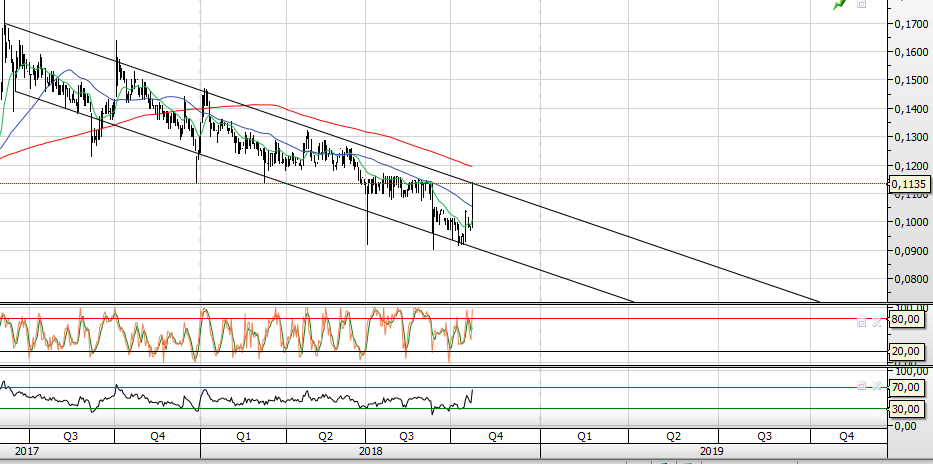Screen dimensions: 933x464
Task: Click the Q2 label of 2019
Action: pos(673,436)
